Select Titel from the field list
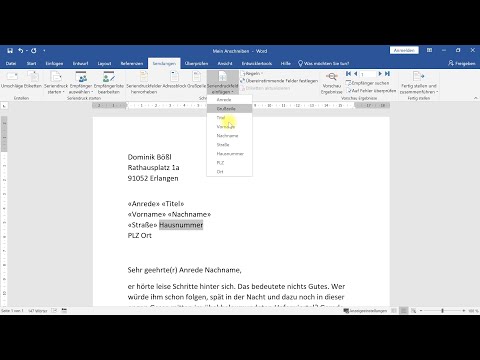This screenshot has width=480, height=360. click(229, 118)
